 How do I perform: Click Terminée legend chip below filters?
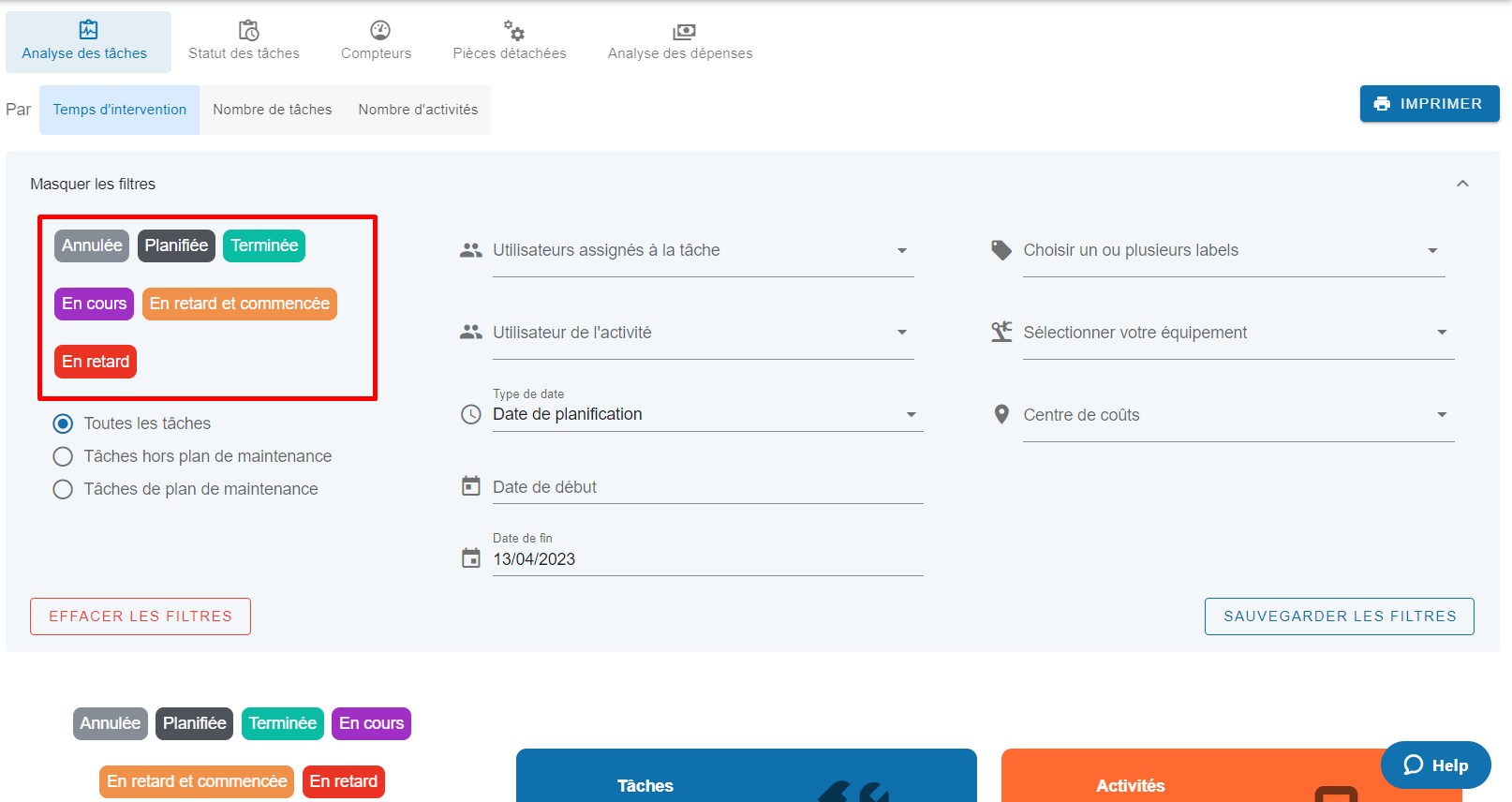pyautogui.click(x=282, y=723)
